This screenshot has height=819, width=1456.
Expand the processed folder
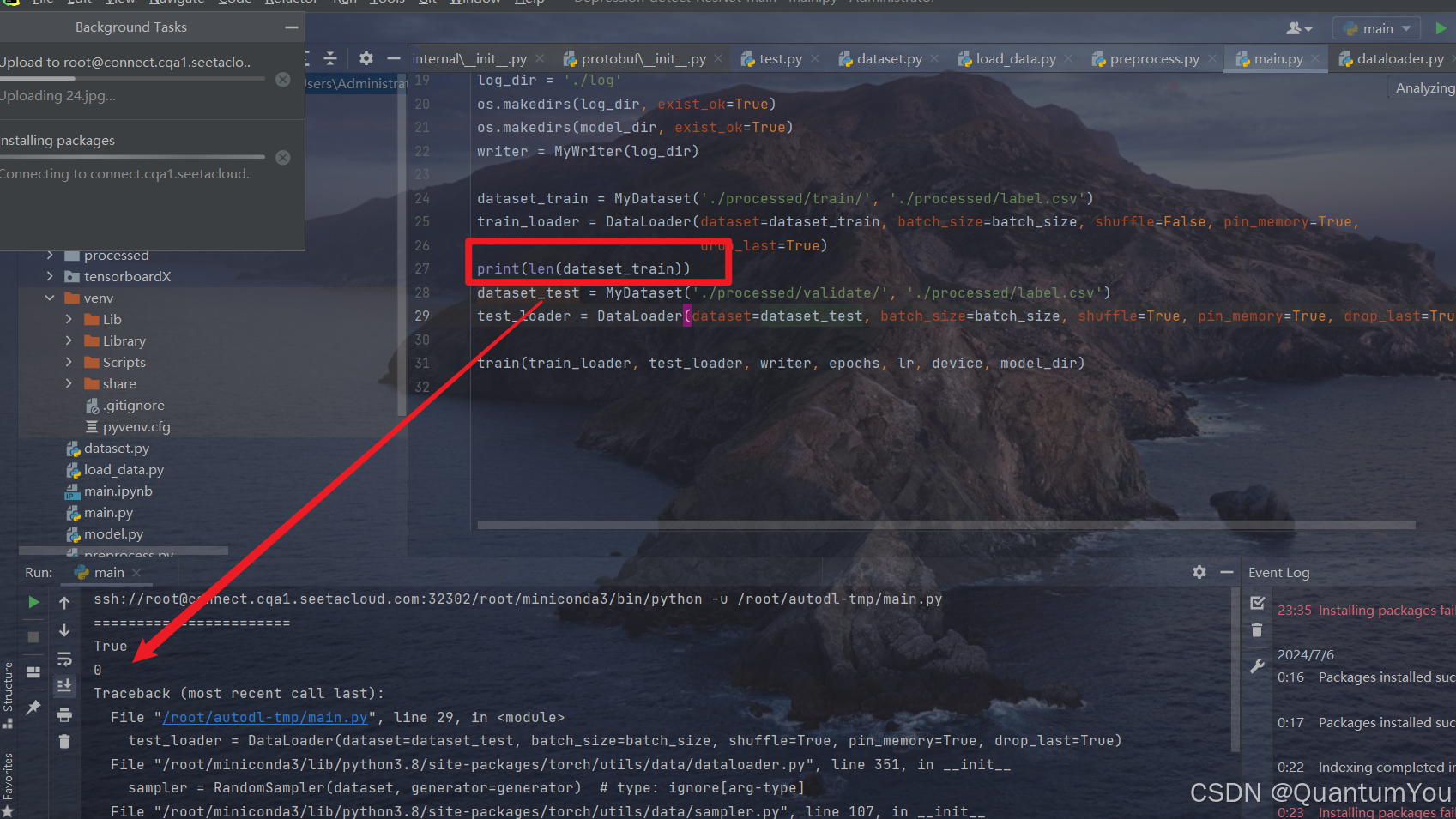click(50, 255)
